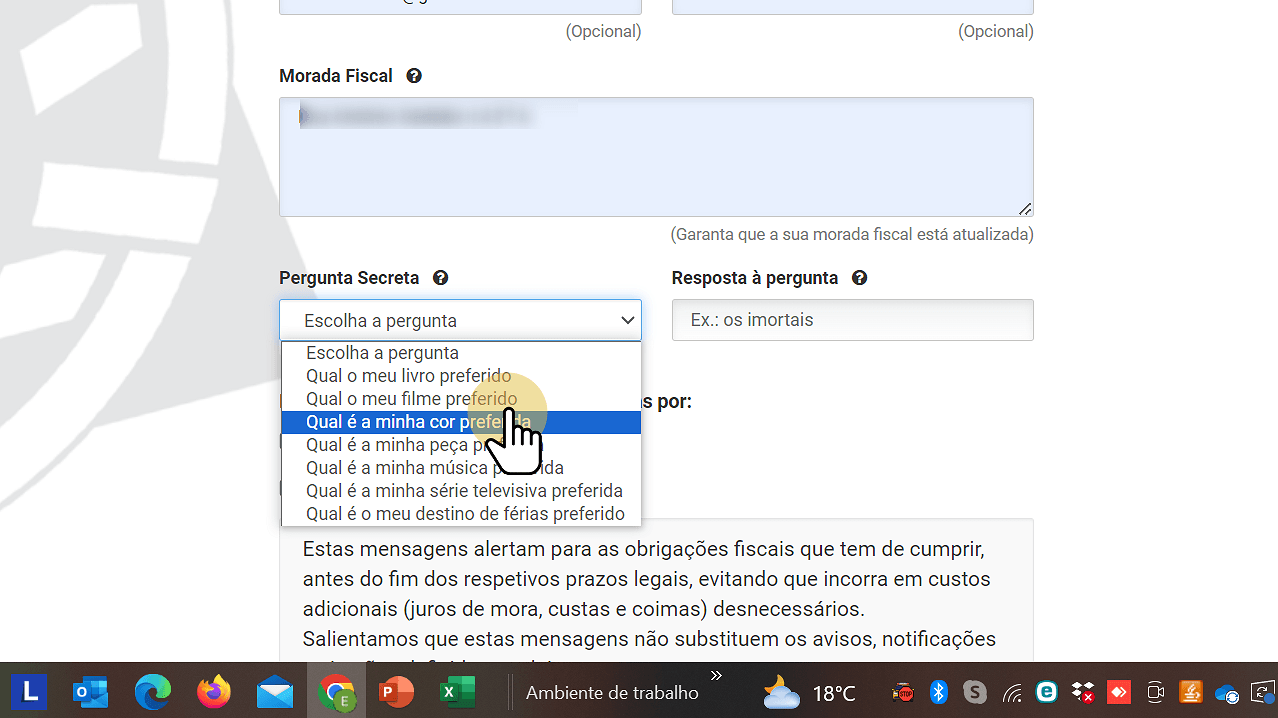This screenshot has width=1278, height=718.
Task: Click the Resposta à pergunta input field
Action: tap(852, 319)
